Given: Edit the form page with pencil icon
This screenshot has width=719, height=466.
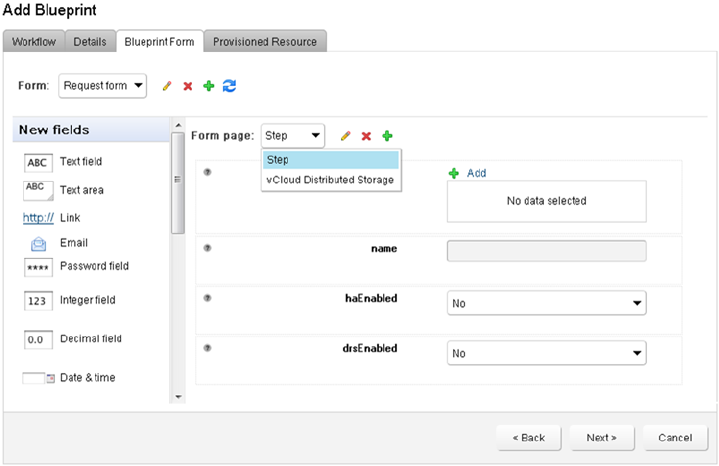Looking at the screenshot, I should pyautogui.click(x=346, y=136).
